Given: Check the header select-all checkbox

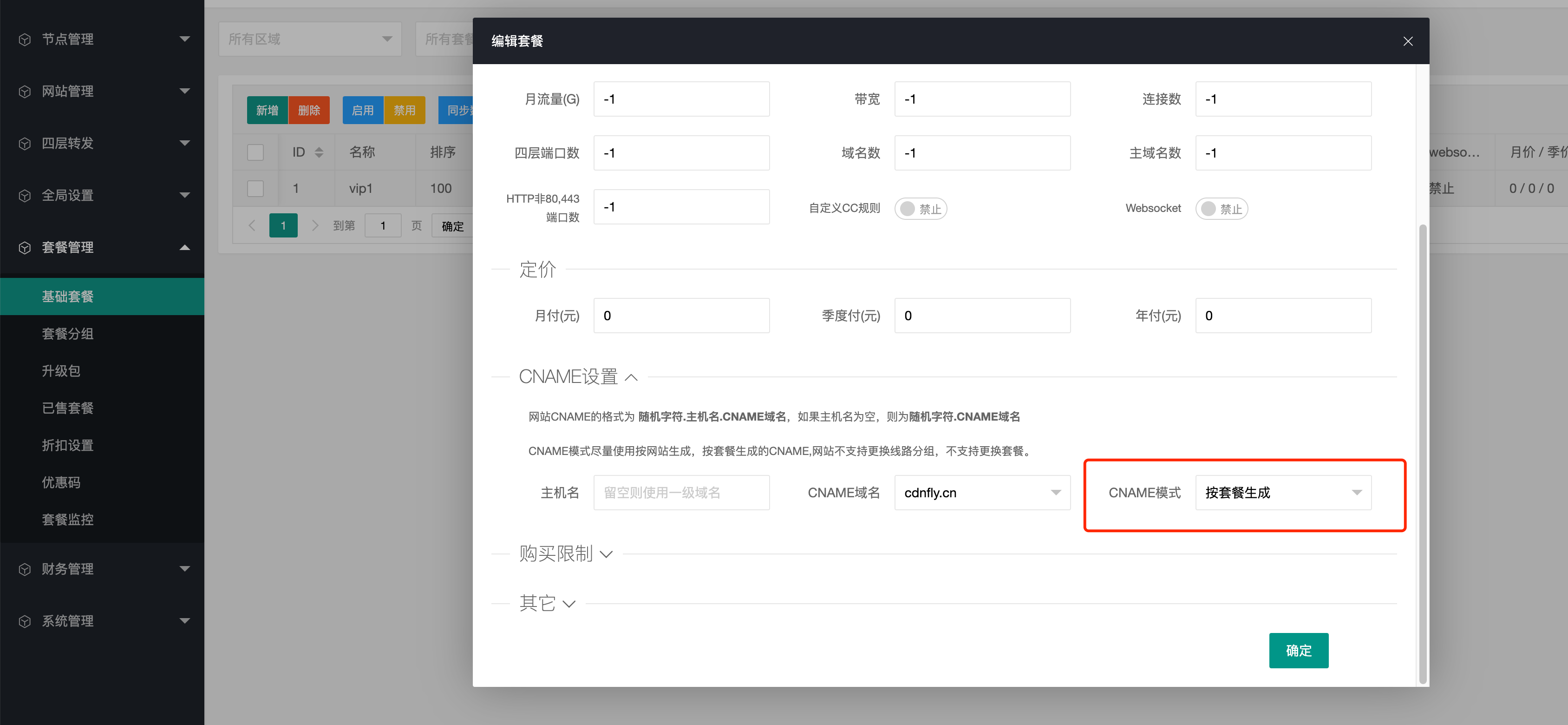Looking at the screenshot, I should click(x=255, y=152).
